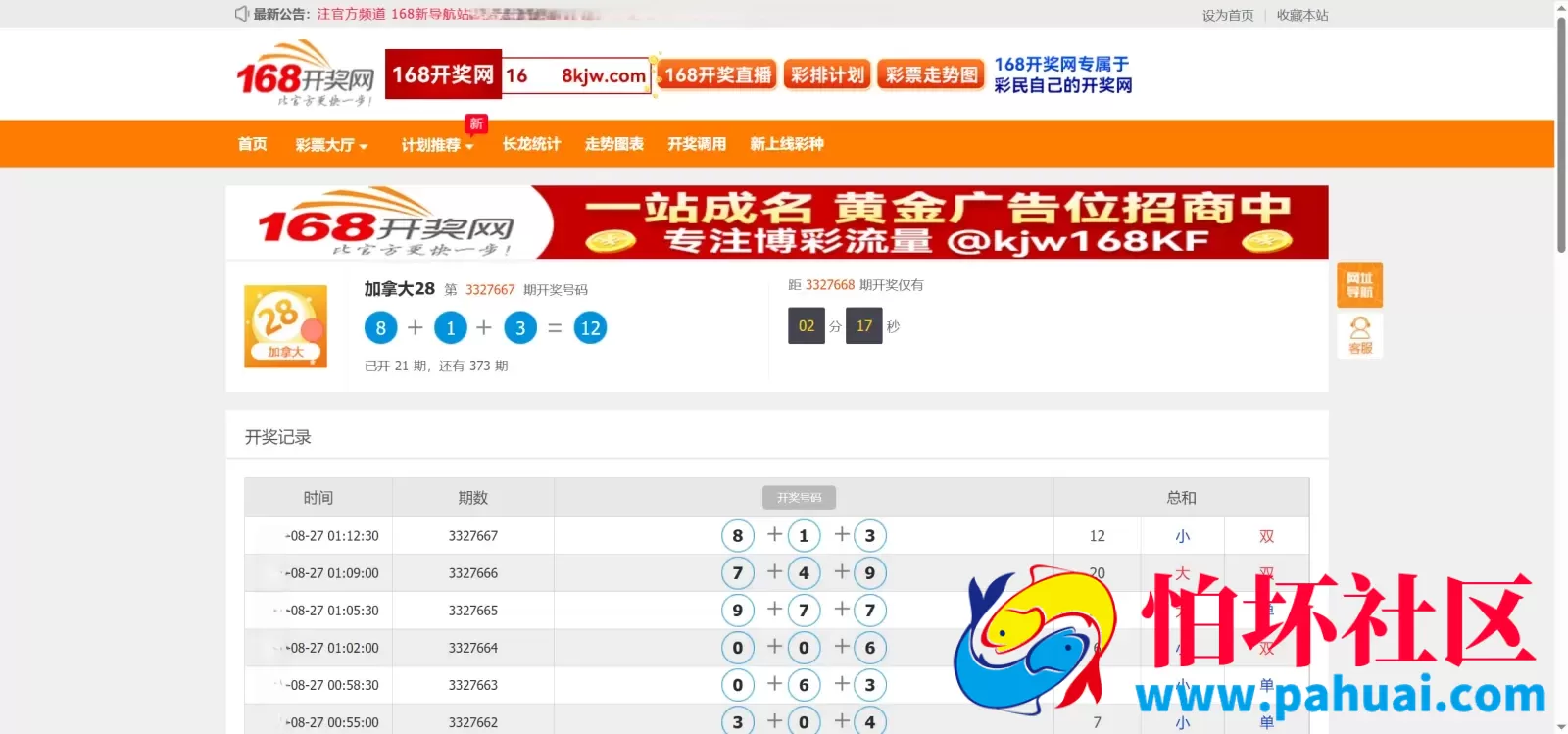
Task: Click the orange 3327668 next period number
Action: click(830, 285)
